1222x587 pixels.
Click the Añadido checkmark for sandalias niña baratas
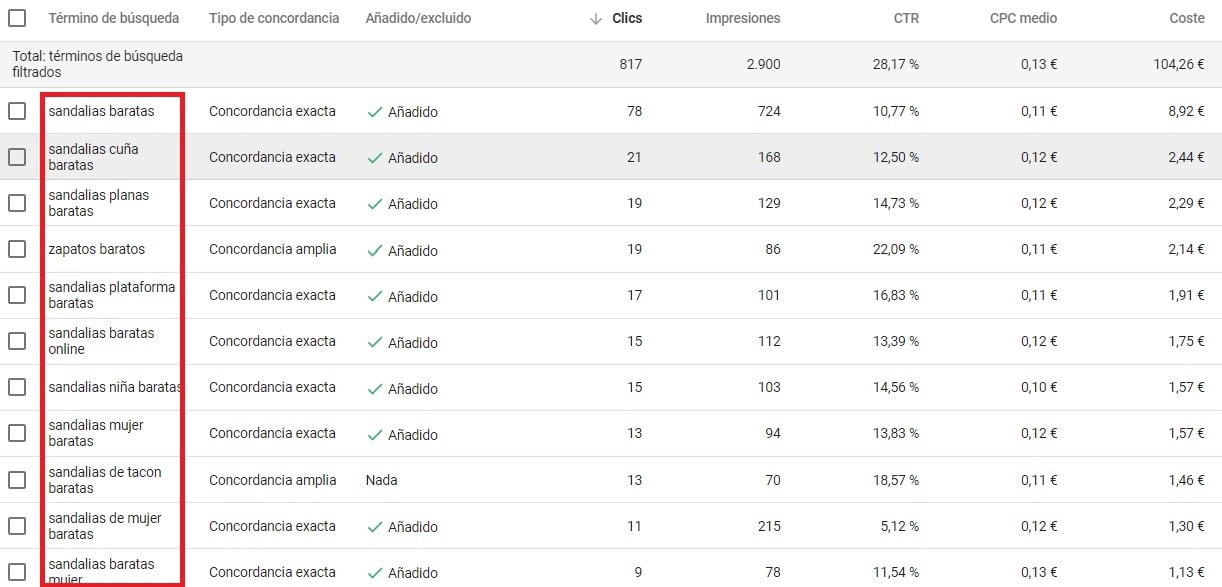pos(376,388)
